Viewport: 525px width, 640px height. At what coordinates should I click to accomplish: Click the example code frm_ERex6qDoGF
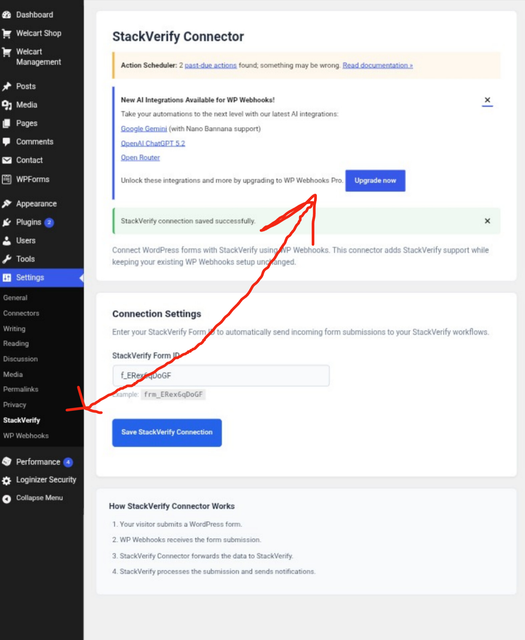click(x=173, y=395)
